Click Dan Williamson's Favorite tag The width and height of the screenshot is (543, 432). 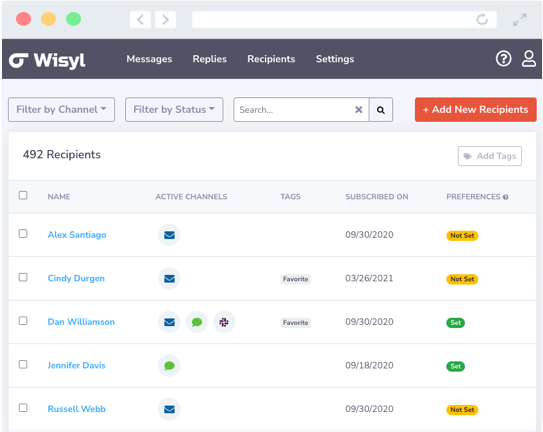295,323
